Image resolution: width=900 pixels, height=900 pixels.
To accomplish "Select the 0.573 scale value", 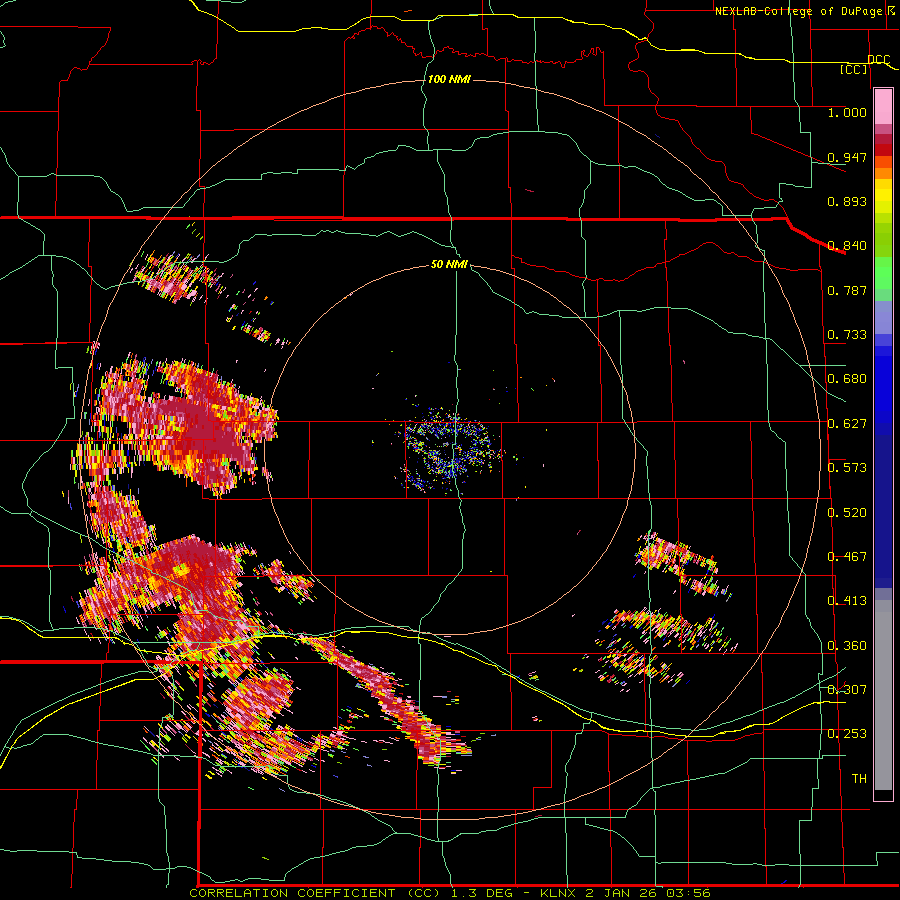I will (847, 468).
